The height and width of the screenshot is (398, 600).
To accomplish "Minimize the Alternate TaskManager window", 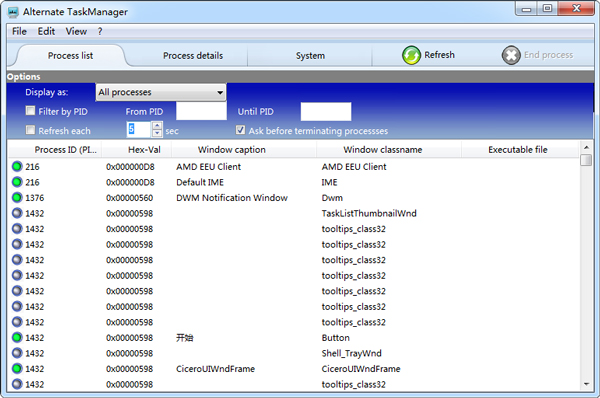I will click(527, 8).
